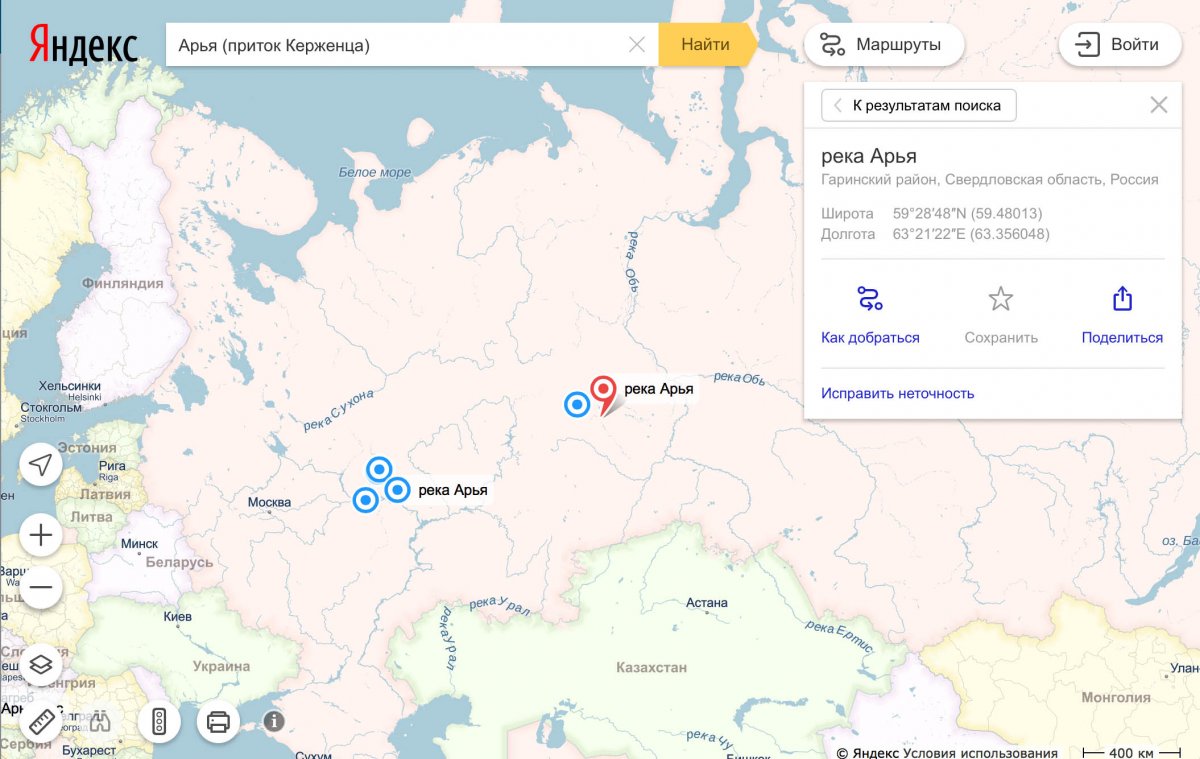Image resolution: width=1200 pixels, height=759 pixels.
Task: Click the Астана city label
Action: (707, 603)
